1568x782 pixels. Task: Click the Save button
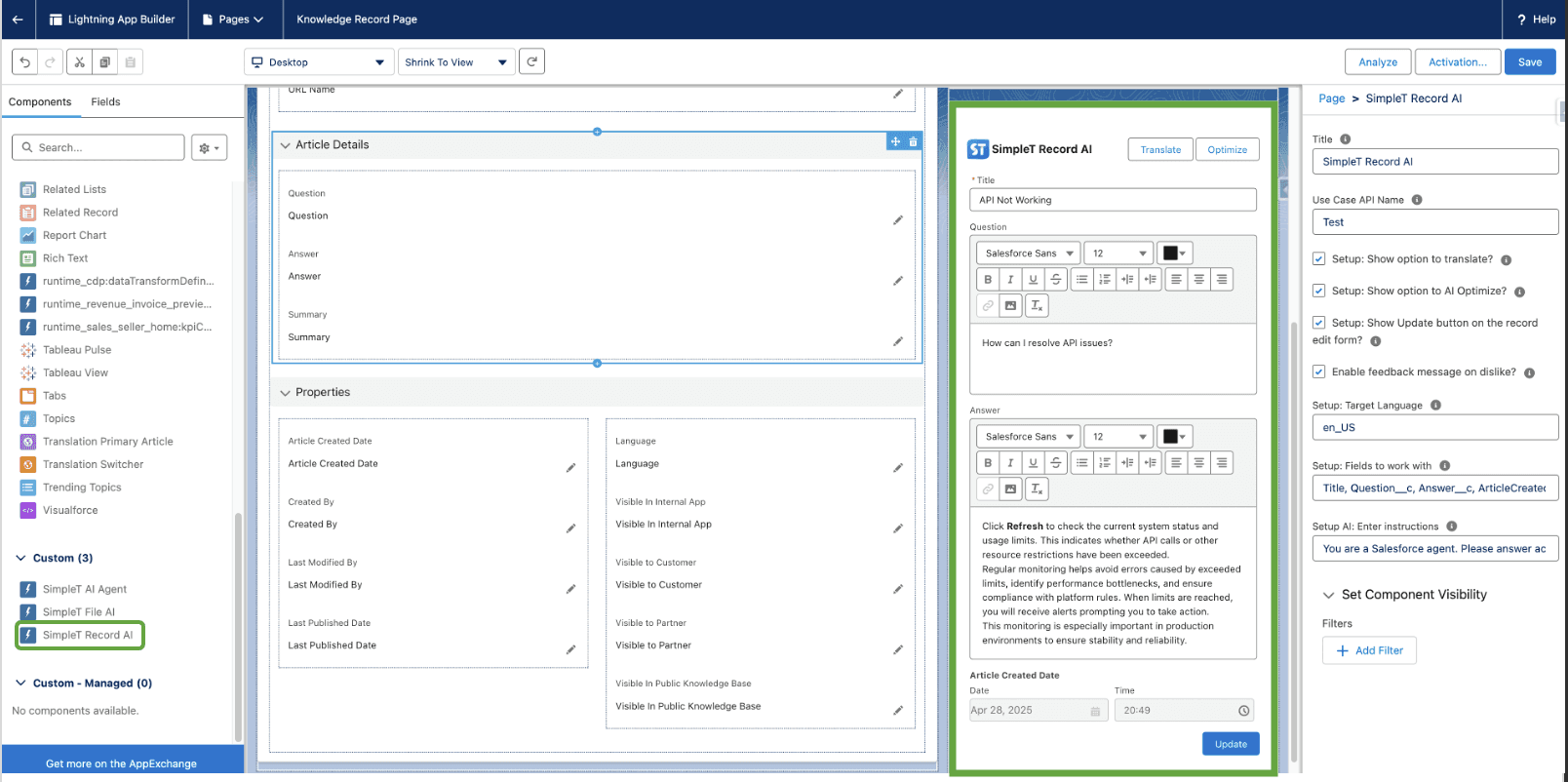pyautogui.click(x=1530, y=62)
